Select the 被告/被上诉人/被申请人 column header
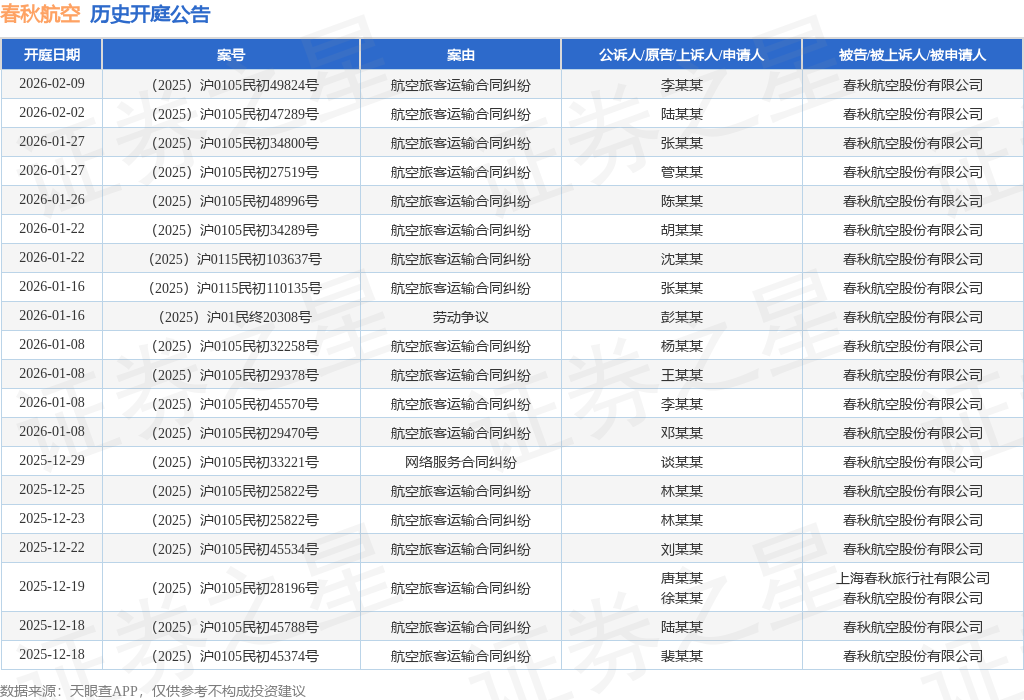This screenshot has height=700, width=1024. coord(912,55)
